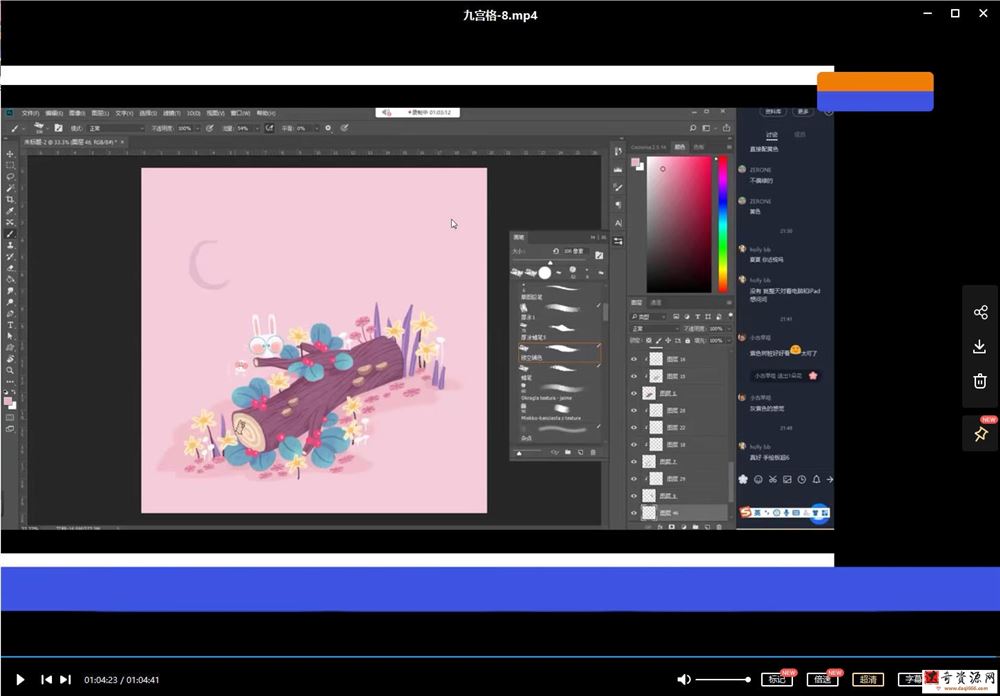Viewport: 1000px width, 696px height.
Task: Open the brush settings panel toggle icon
Action: point(58,128)
